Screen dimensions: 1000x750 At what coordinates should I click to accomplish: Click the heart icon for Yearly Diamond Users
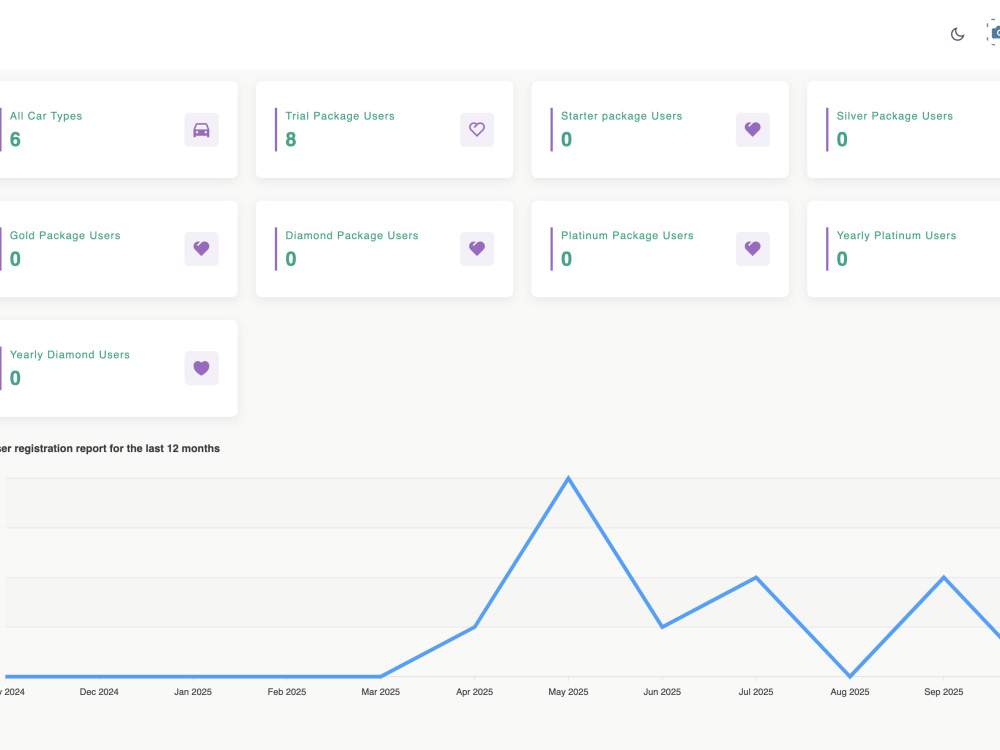tap(202, 368)
